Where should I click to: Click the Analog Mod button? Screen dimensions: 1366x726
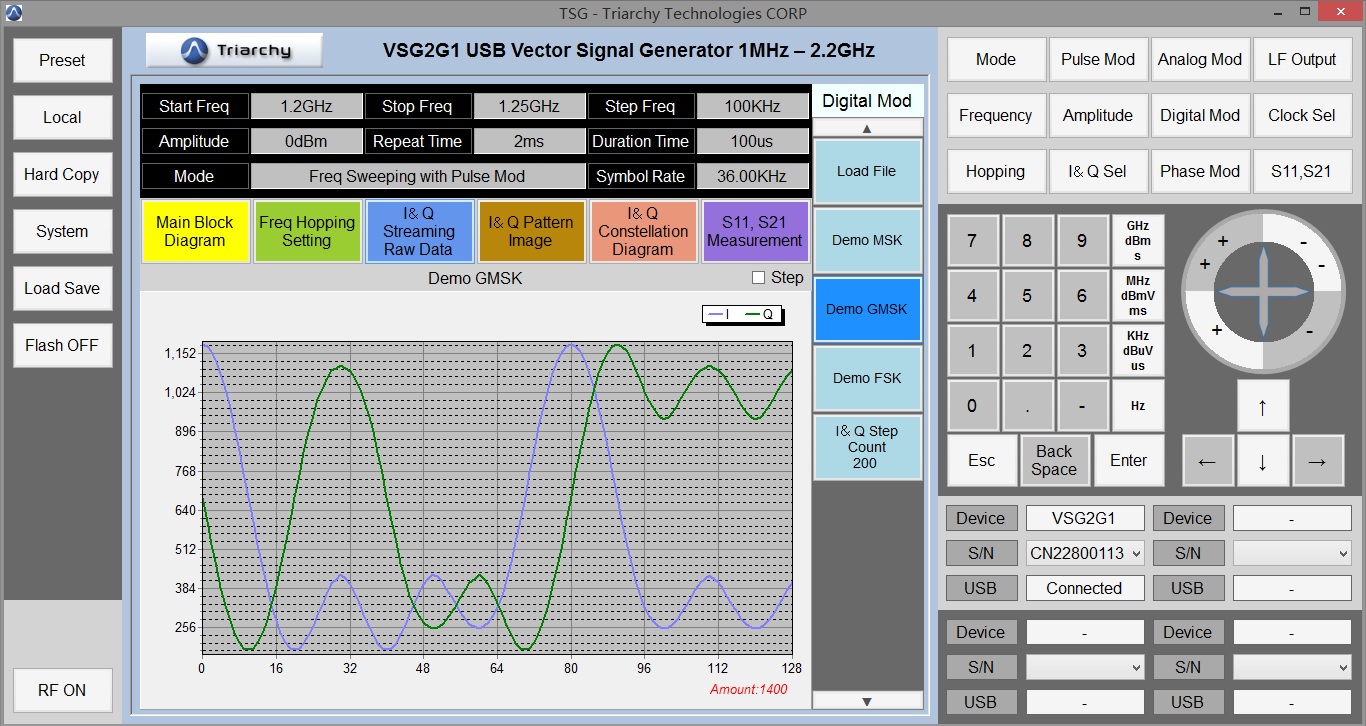1200,59
